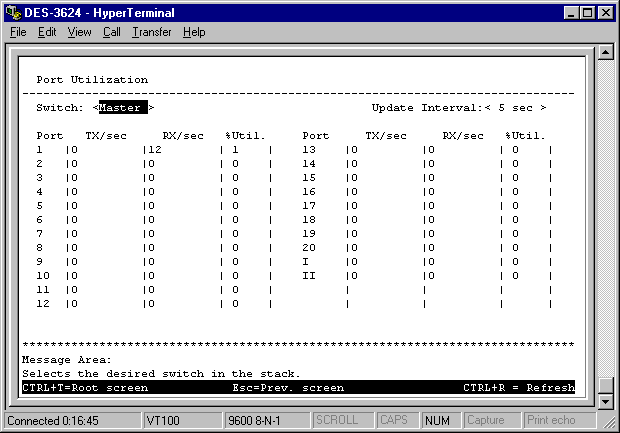Open the Edit menu

pos(47,32)
